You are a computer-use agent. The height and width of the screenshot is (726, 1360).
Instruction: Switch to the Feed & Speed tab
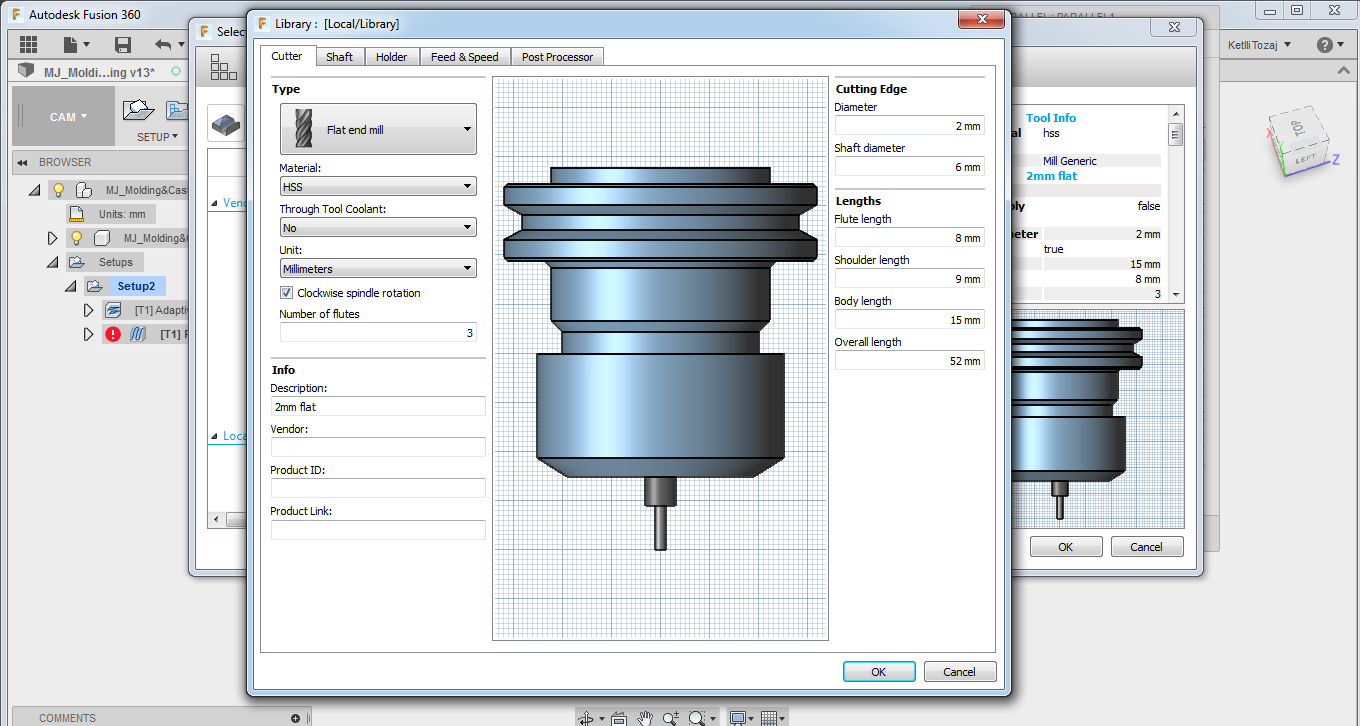465,57
